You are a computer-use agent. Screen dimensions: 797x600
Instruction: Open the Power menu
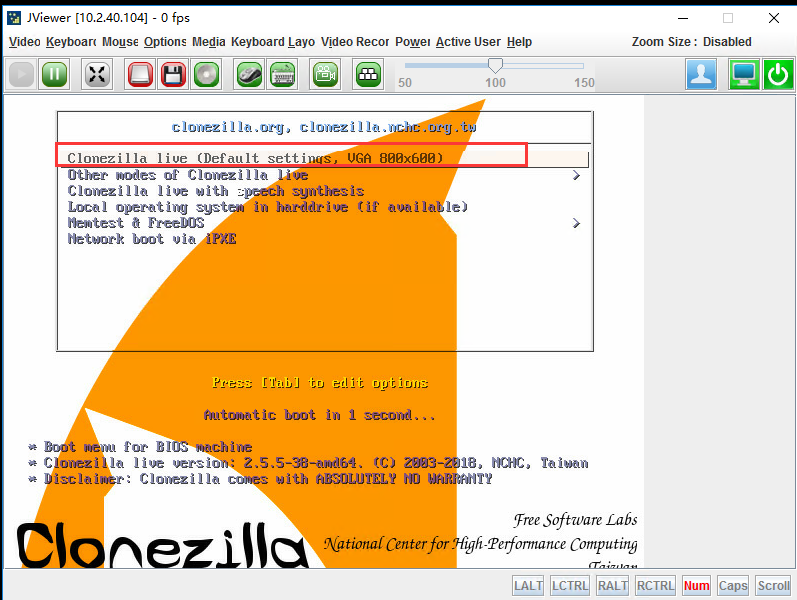pos(413,42)
